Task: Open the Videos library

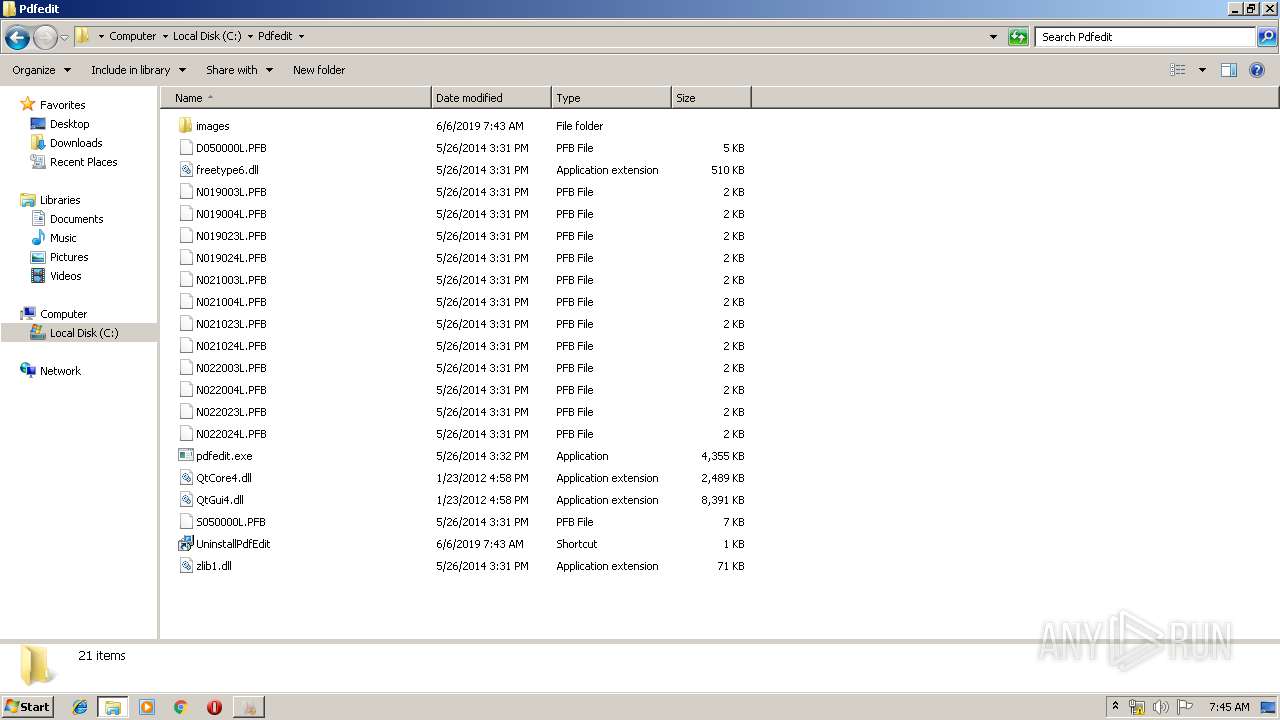Action: point(65,276)
